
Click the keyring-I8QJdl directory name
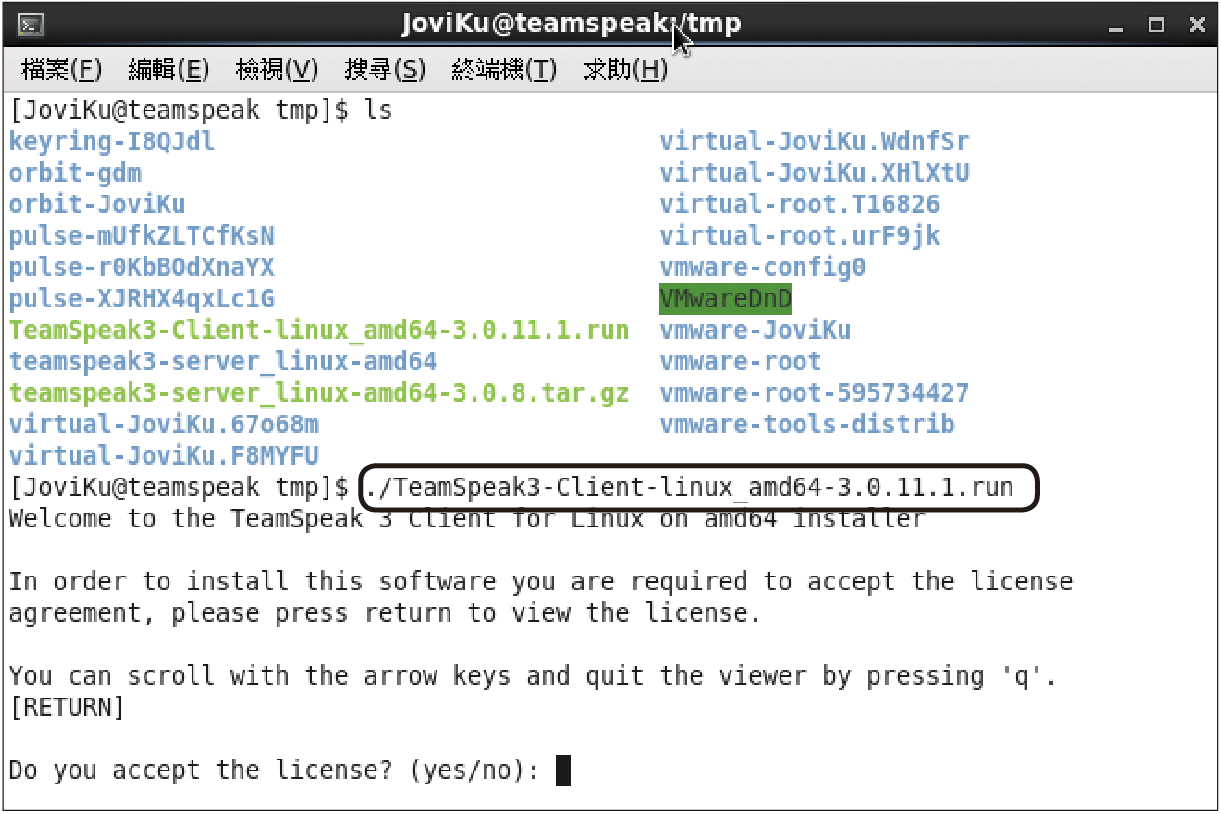112,142
